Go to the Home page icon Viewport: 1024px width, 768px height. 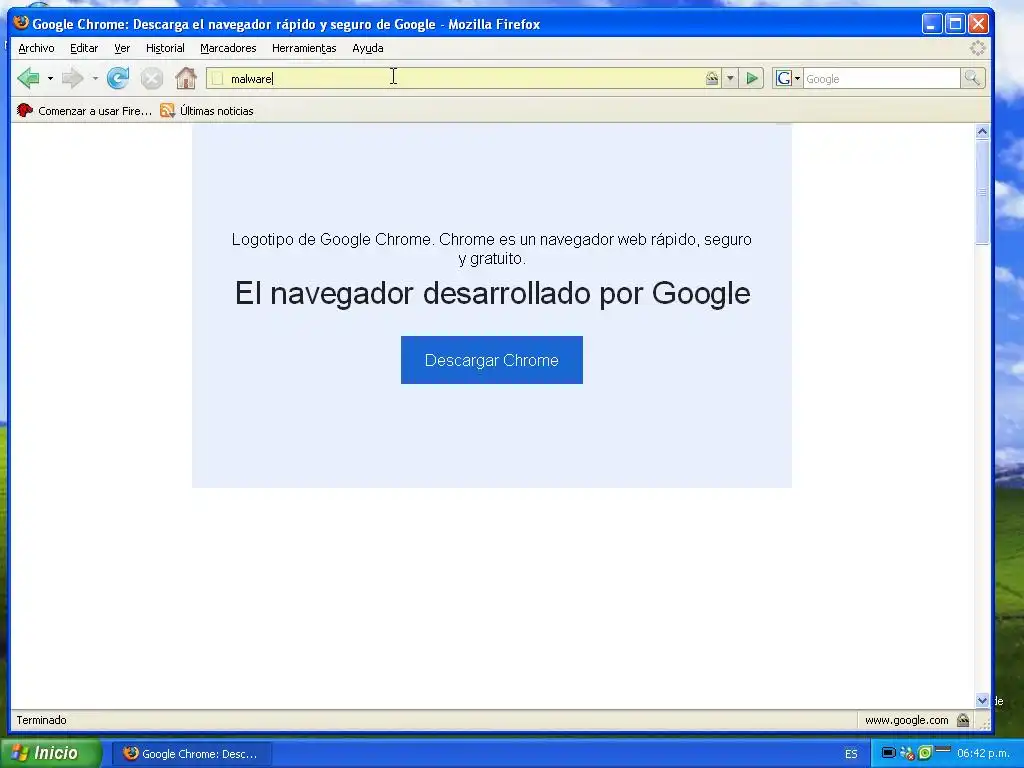point(186,78)
